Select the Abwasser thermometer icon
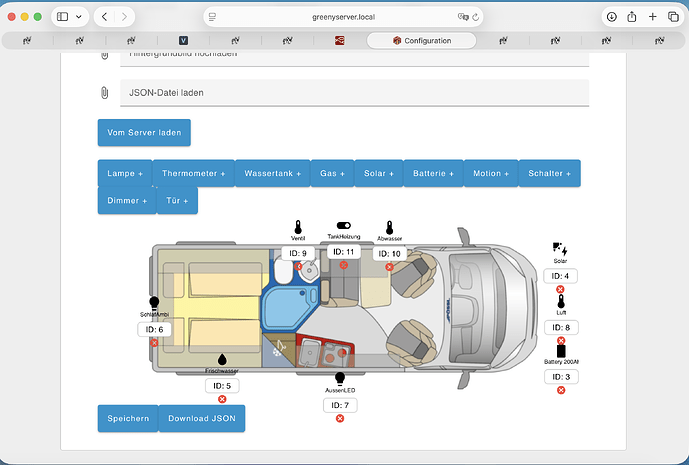Screen dimensions: 689x465 click(x=389, y=227)
